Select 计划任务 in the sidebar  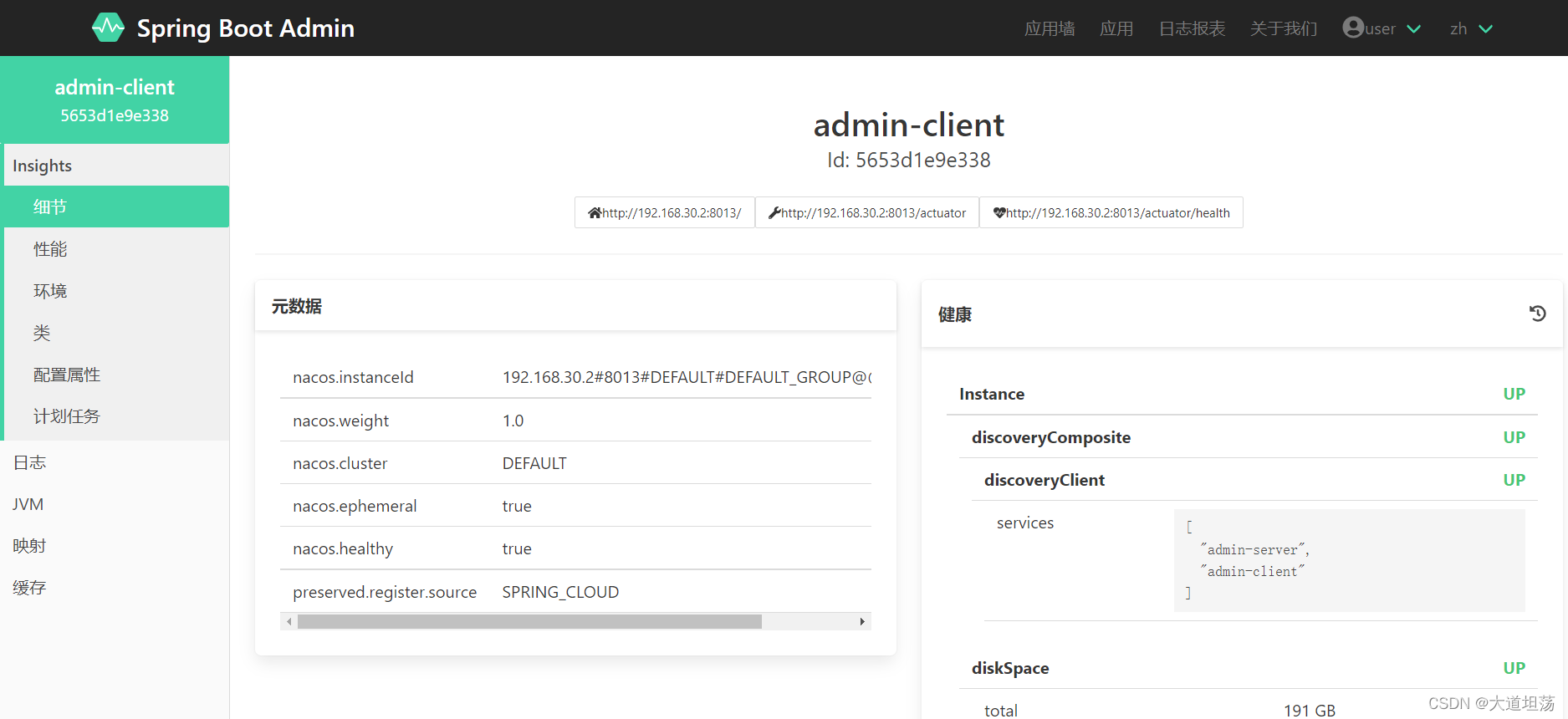pos(116,416)
